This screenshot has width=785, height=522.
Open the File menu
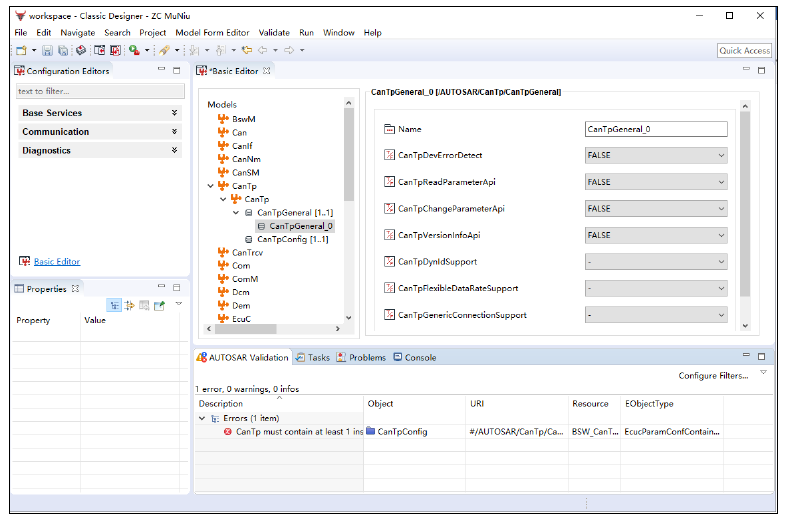[21, 33]
